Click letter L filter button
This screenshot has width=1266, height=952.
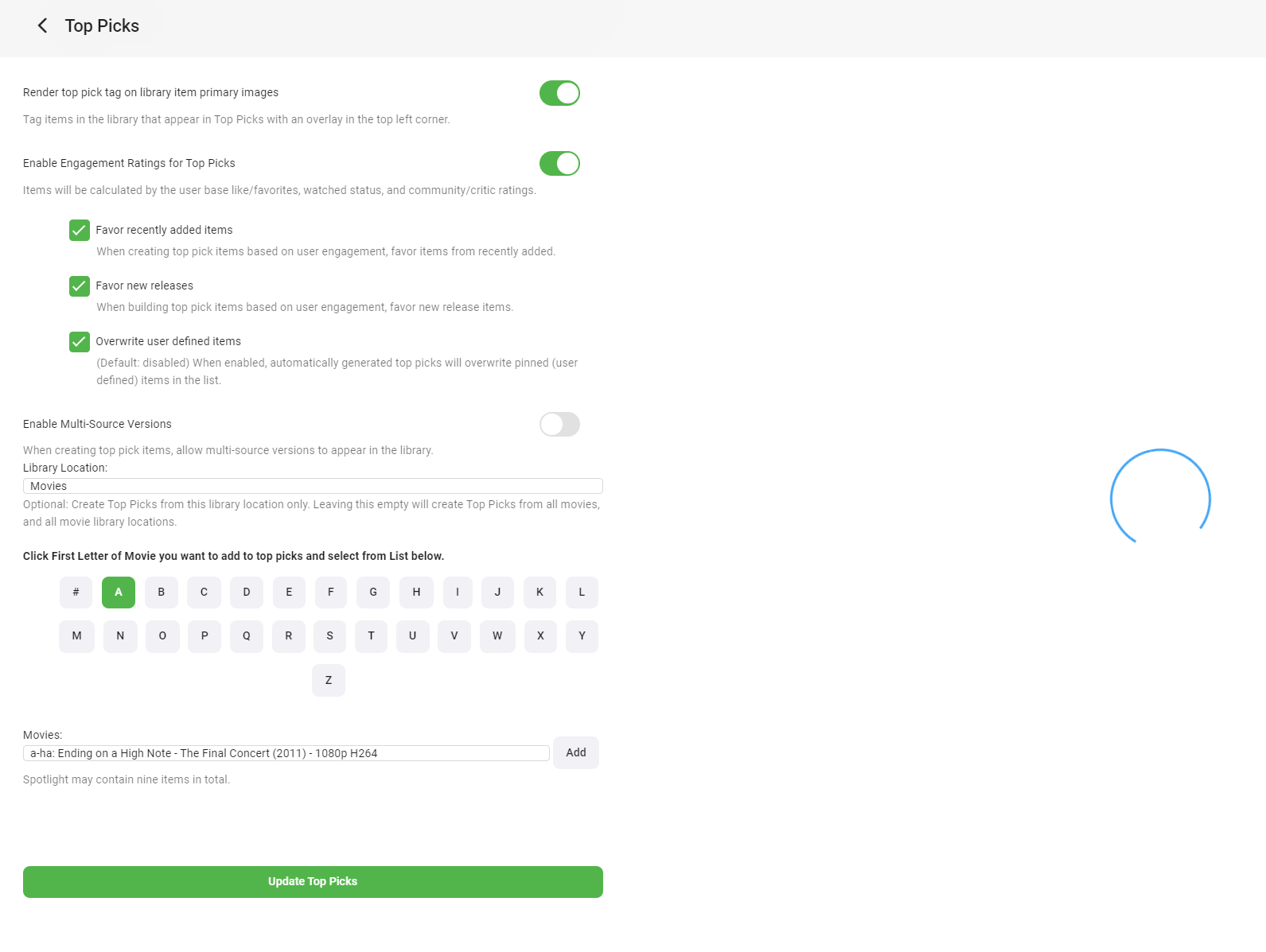pos(582,593)
